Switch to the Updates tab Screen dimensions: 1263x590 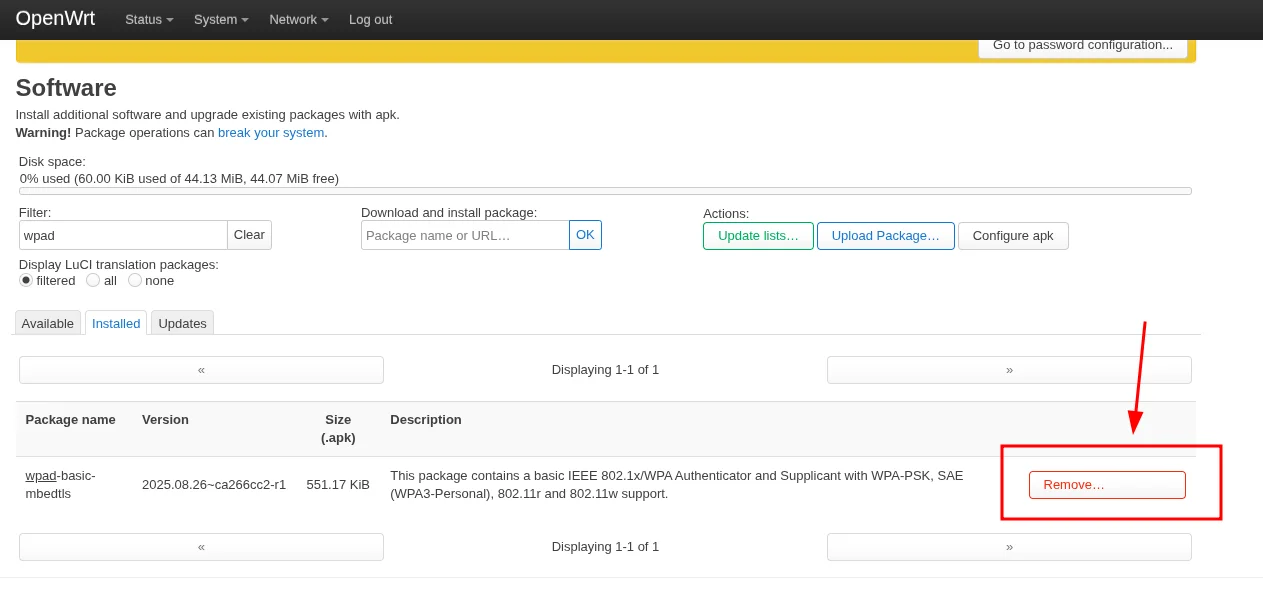(x=182, y=323)
